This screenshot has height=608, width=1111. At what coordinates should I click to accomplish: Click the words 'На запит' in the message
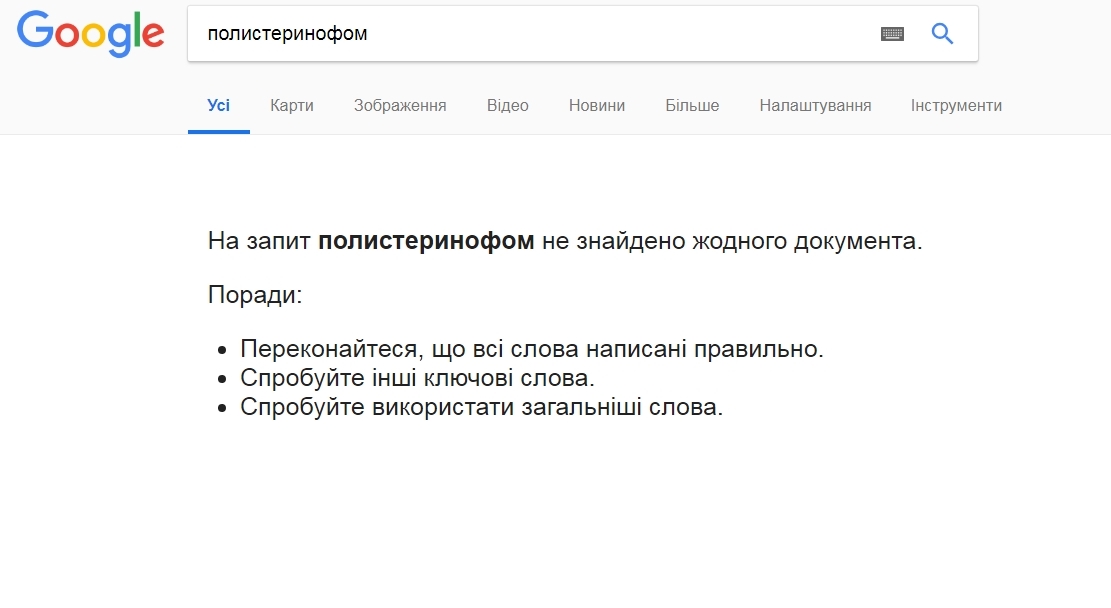click(x=260, y=241)
